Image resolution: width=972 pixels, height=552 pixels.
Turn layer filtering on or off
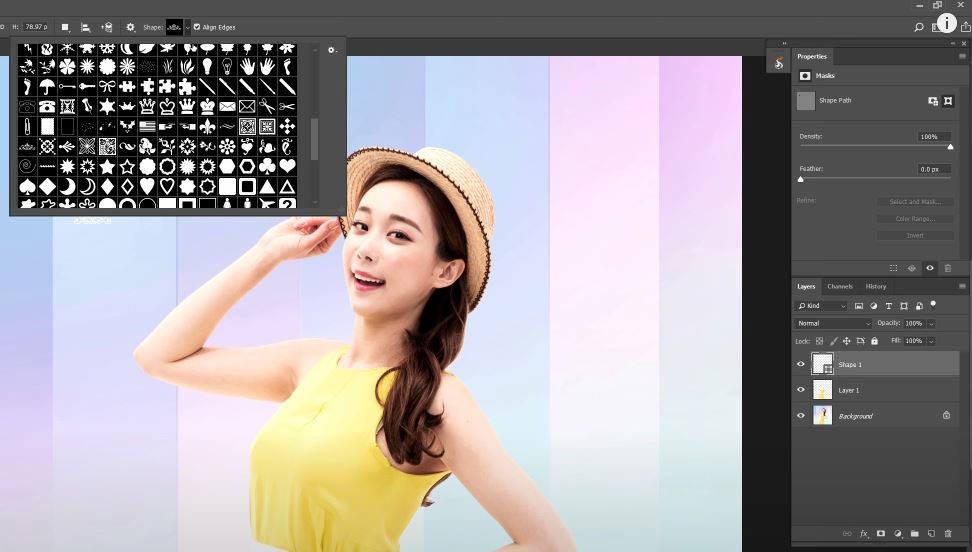(933, 304)
